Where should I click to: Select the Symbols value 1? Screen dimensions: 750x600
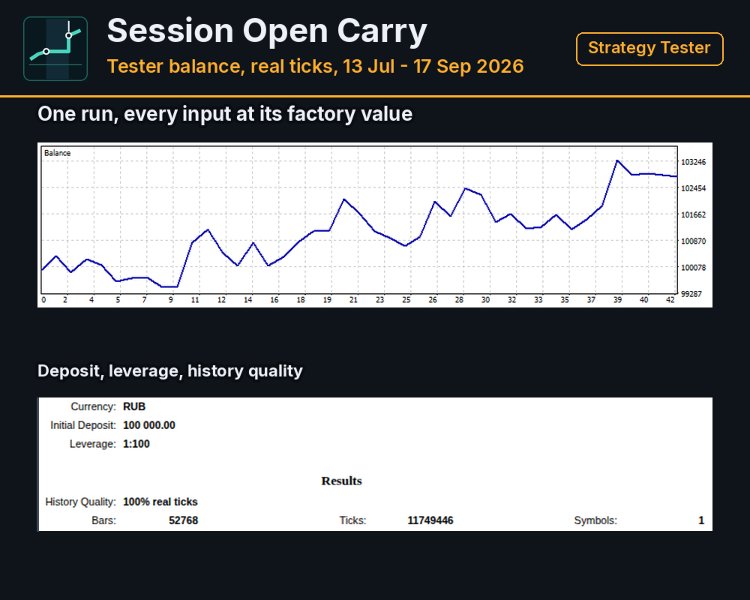pos(701,521)
